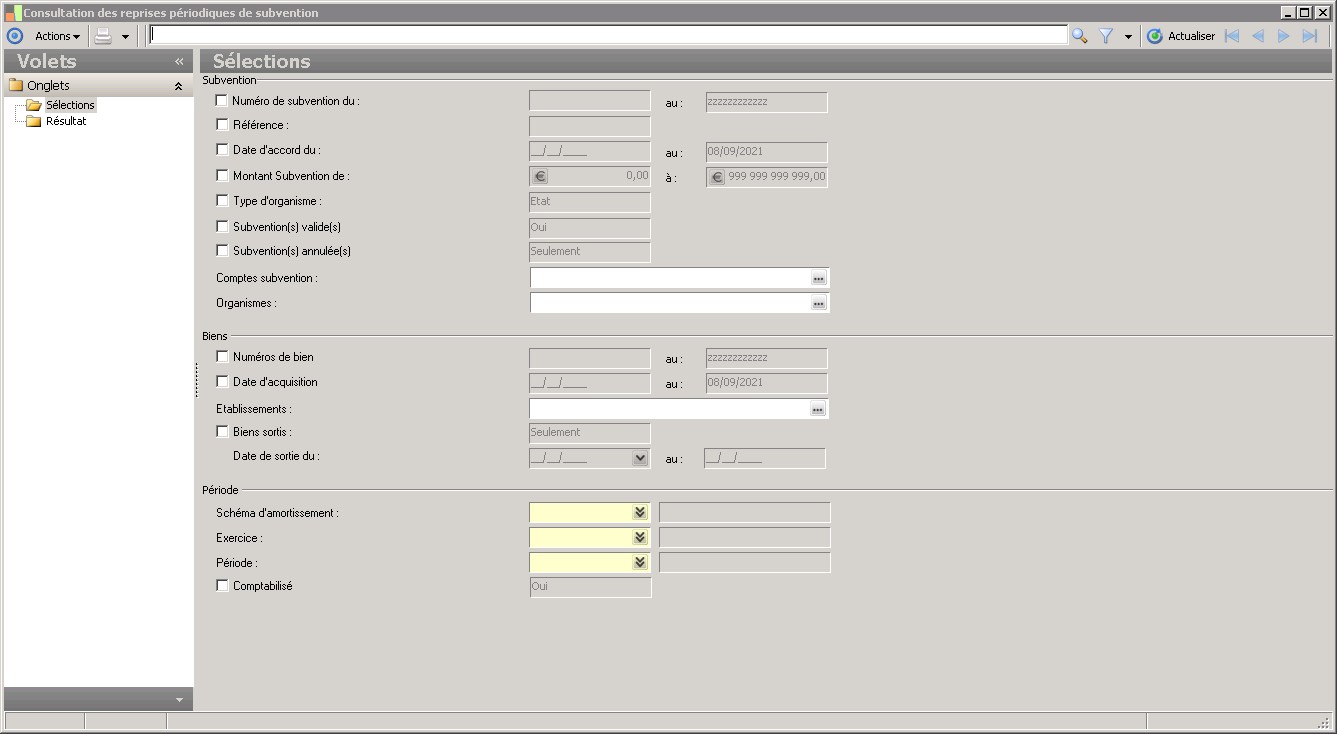Click the Date de sortie end date field
This screenshot has height=734, width=1337.
click(765, 459)
